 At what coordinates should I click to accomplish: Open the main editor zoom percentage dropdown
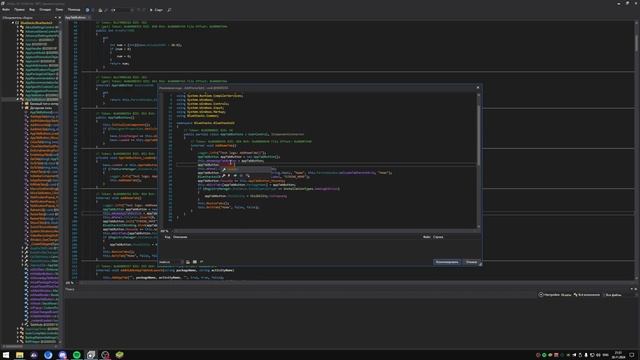[70, 282]
